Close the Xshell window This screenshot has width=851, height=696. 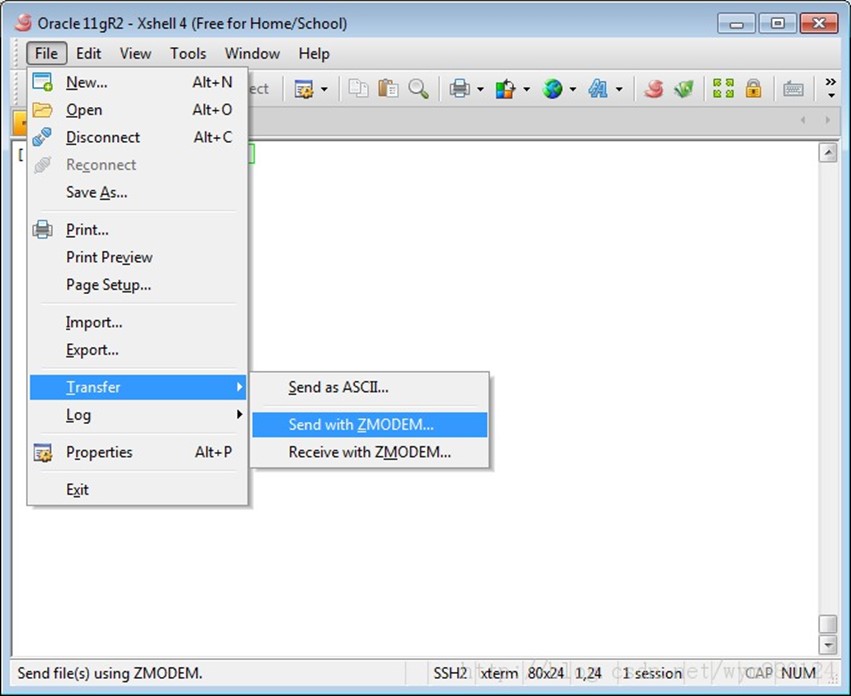pos(819,24)
